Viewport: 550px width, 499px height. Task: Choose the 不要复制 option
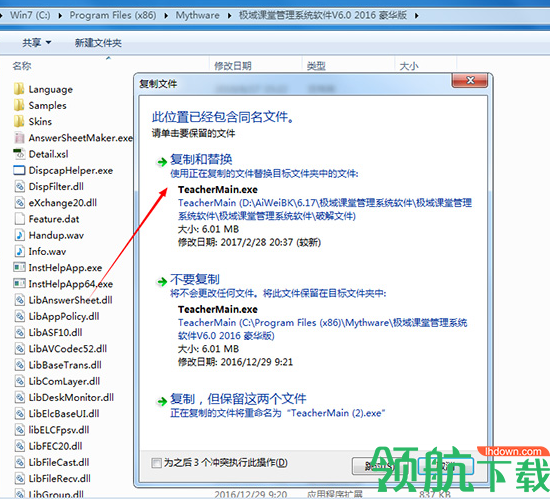pyautogui.click(x=195, y=279)
